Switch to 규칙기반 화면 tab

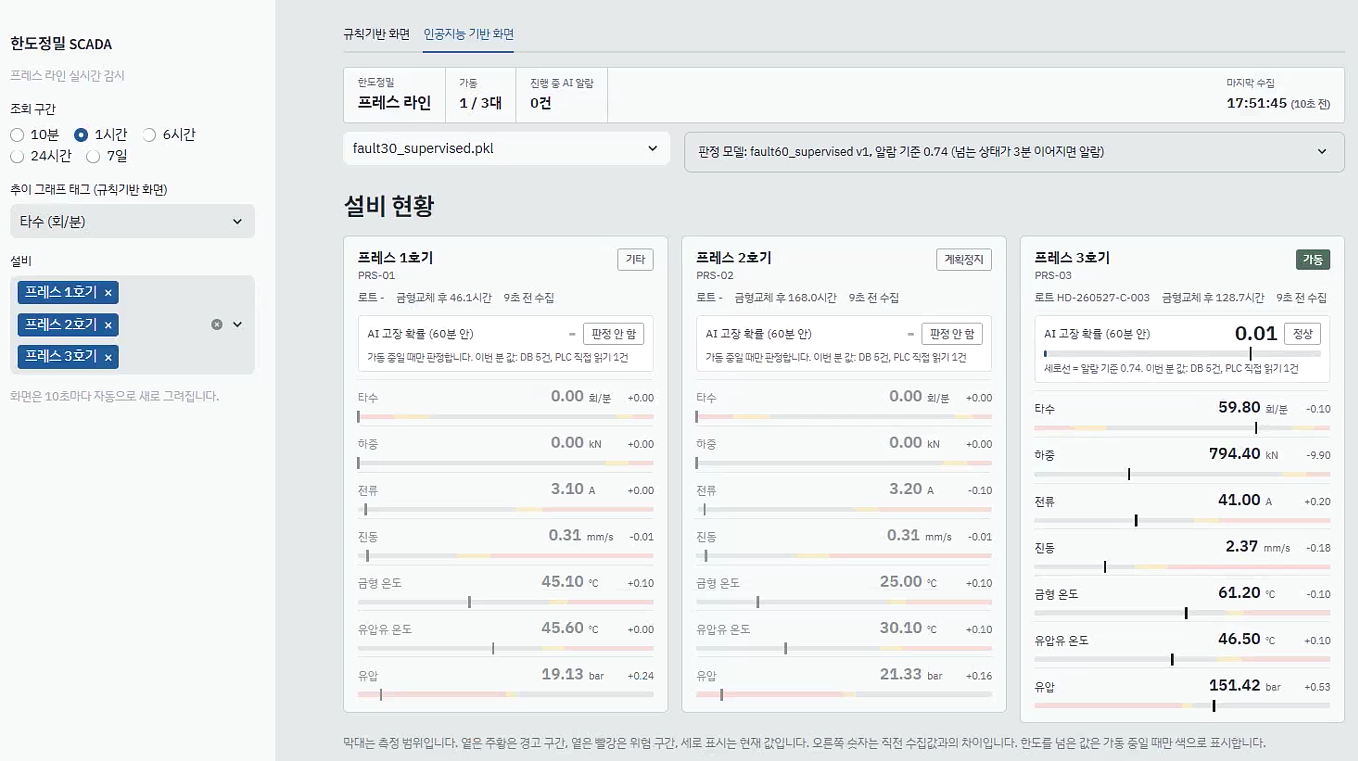tap(376, 34)
